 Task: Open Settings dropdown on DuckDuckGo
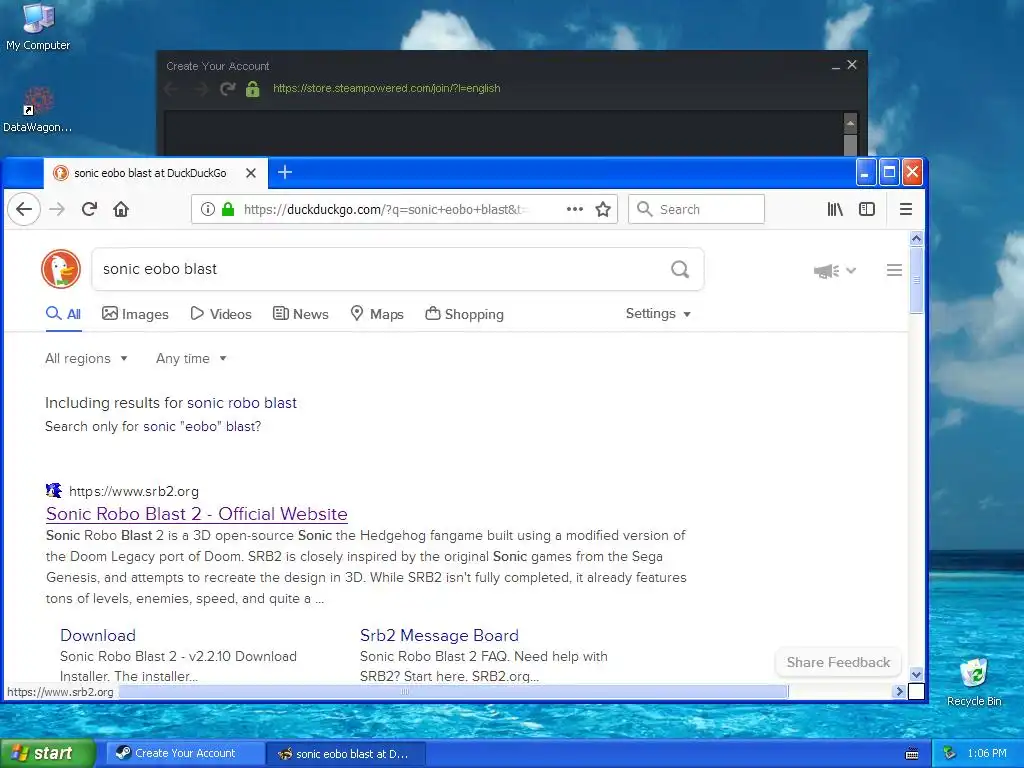[658, 313]
